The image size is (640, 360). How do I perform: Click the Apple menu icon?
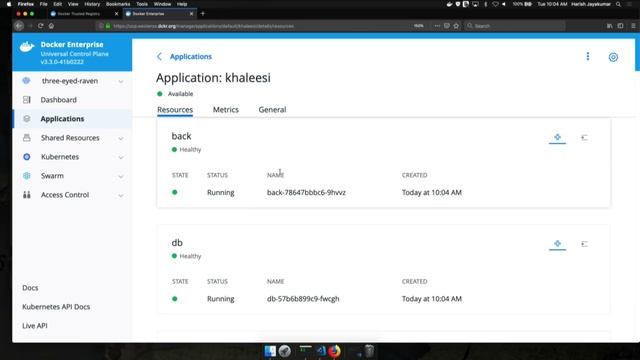click(9, 4)
